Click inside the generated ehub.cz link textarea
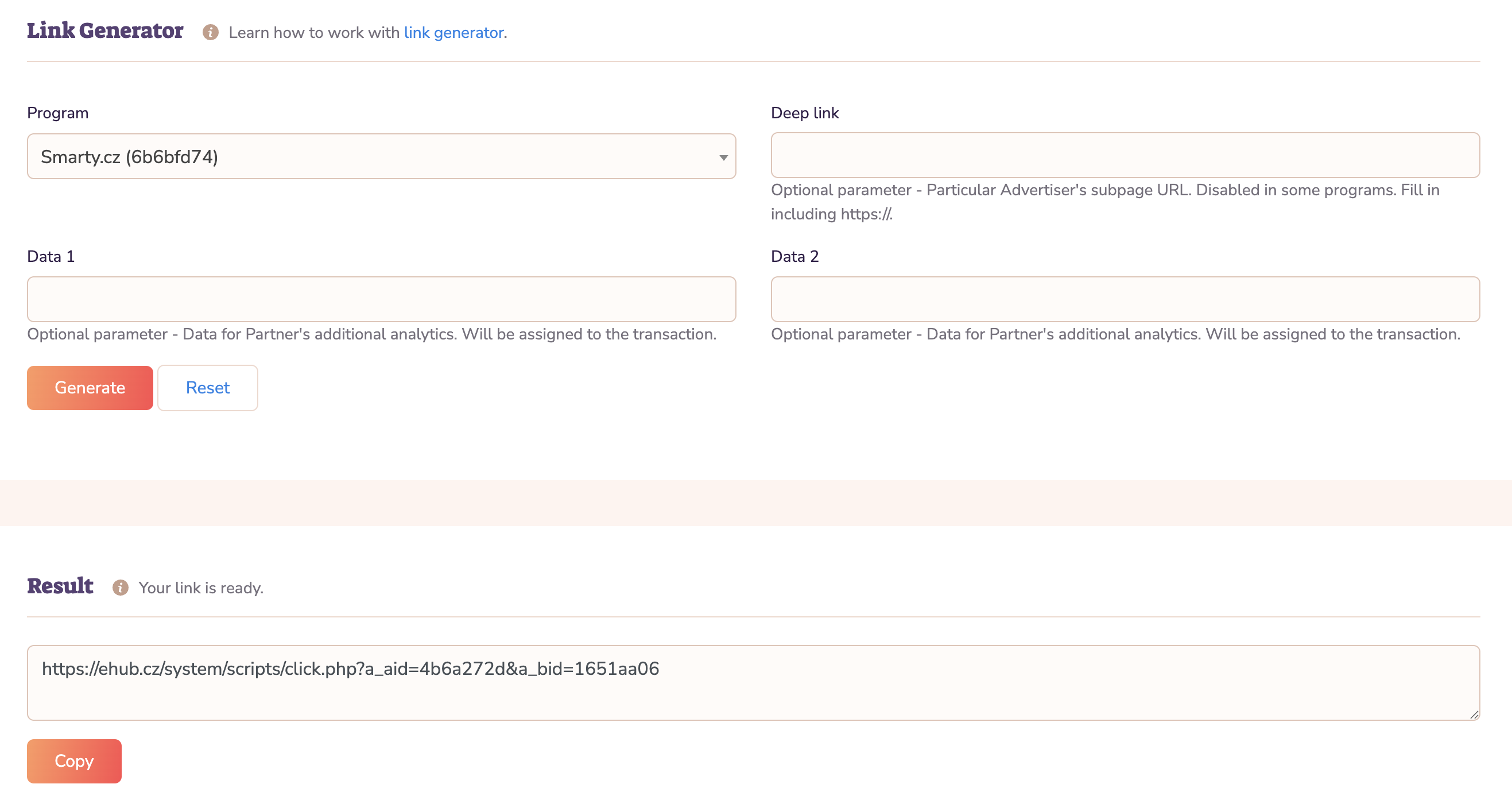The image size is (1512, 811). click(x=753, y=682)
